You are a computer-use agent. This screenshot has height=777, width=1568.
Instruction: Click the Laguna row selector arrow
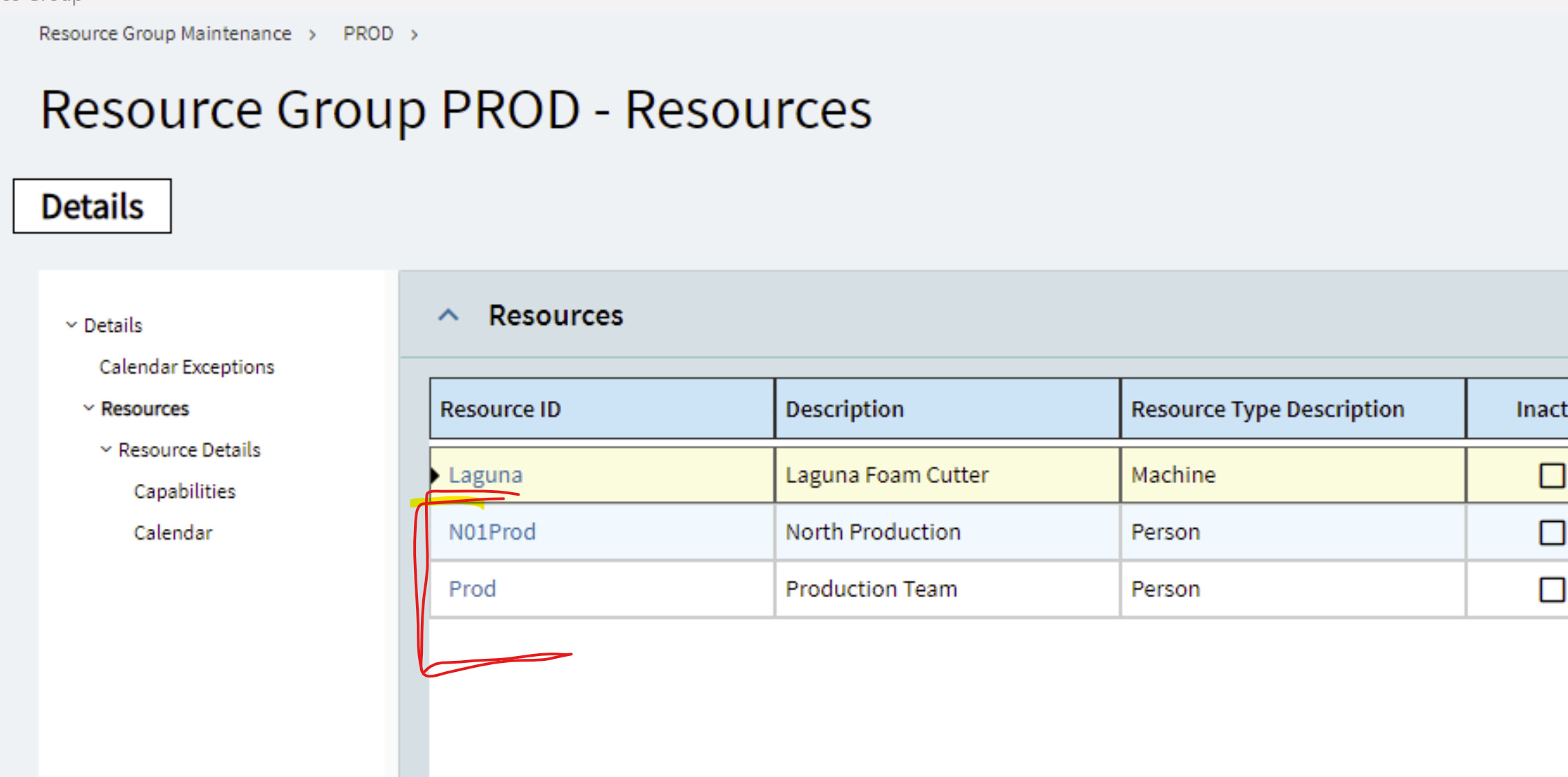click(435, 476)
